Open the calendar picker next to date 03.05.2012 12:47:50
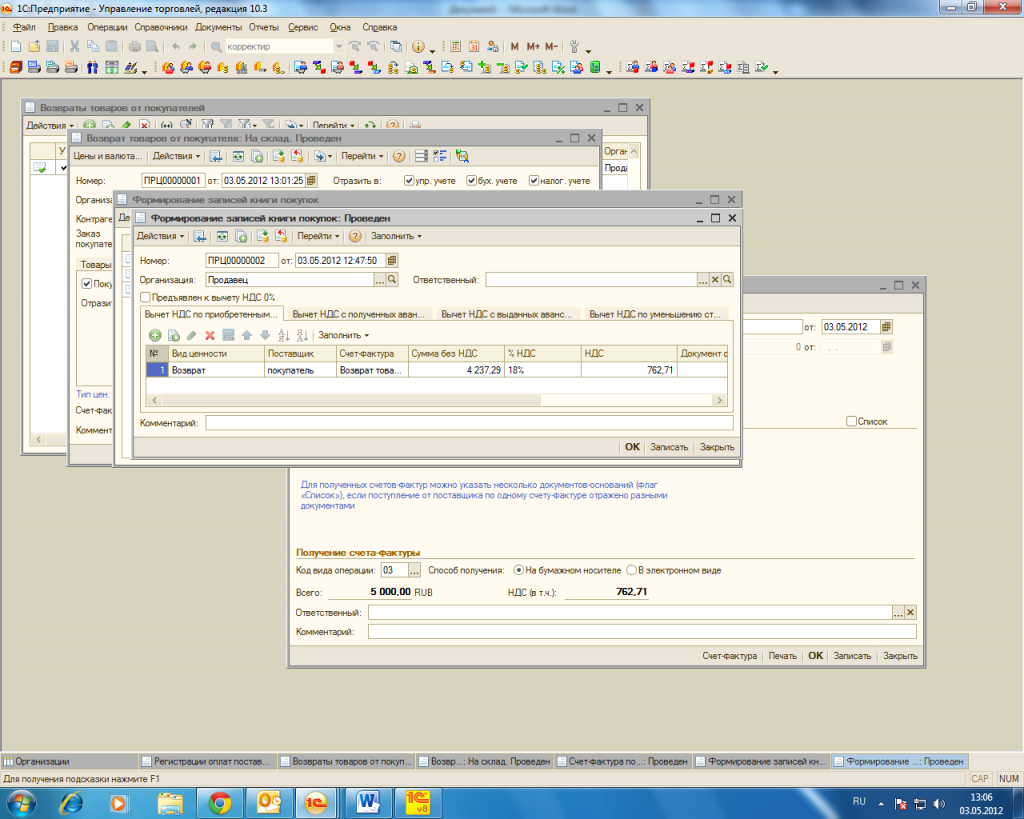1024x819 pixels. pyautogui.click(x=392, y=261)
